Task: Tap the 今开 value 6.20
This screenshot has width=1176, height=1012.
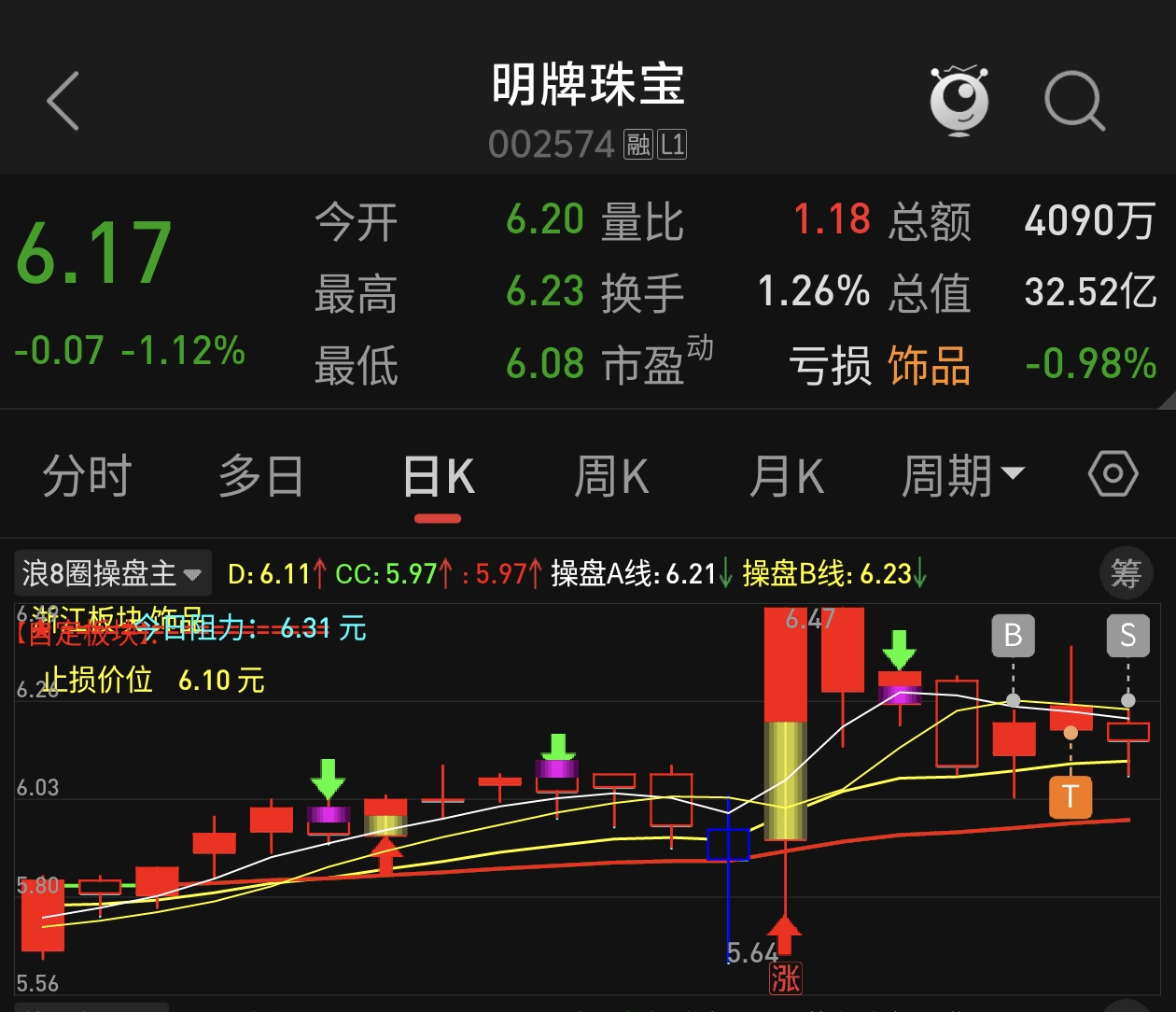Action: (x=545, y=220)
